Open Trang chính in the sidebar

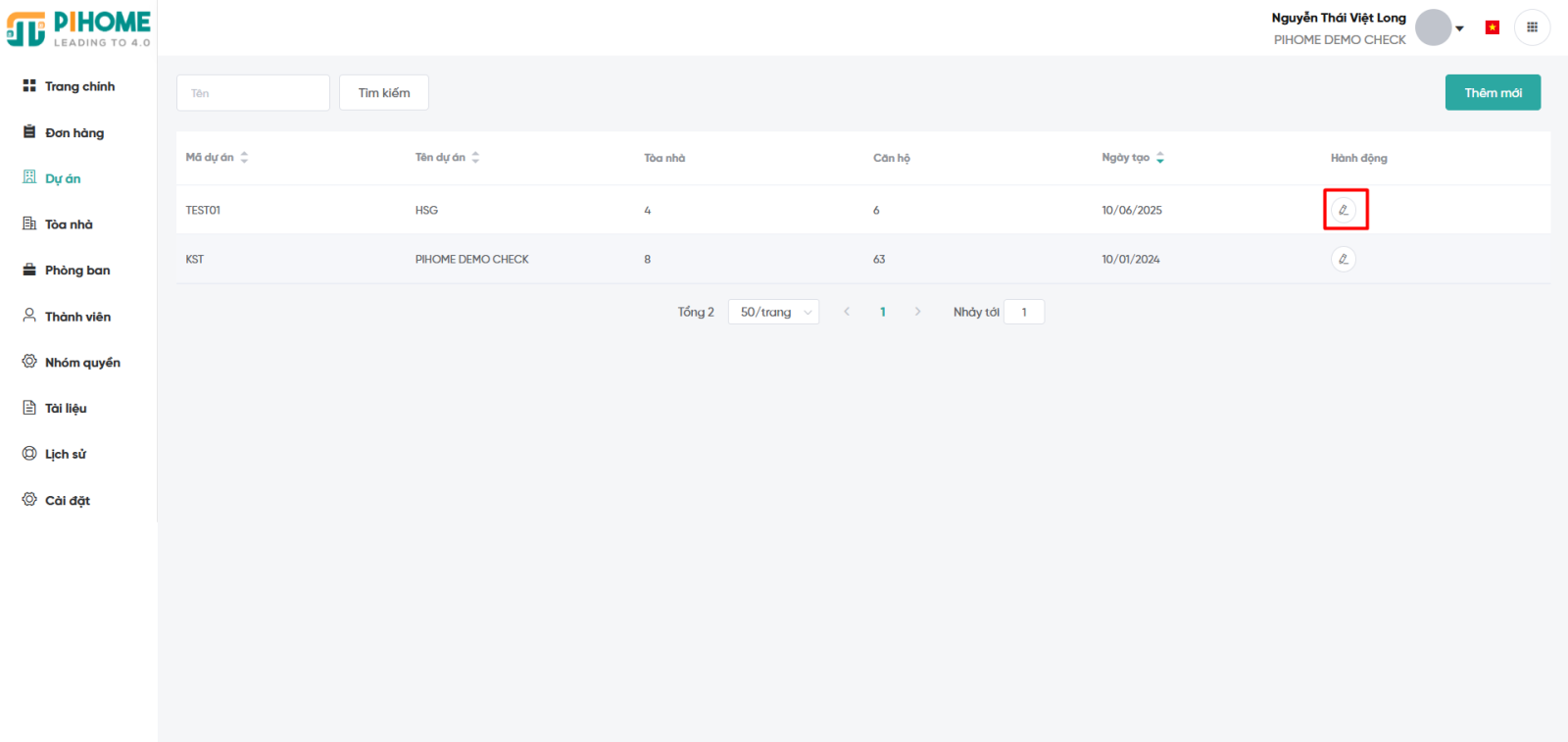pos(79,86)
